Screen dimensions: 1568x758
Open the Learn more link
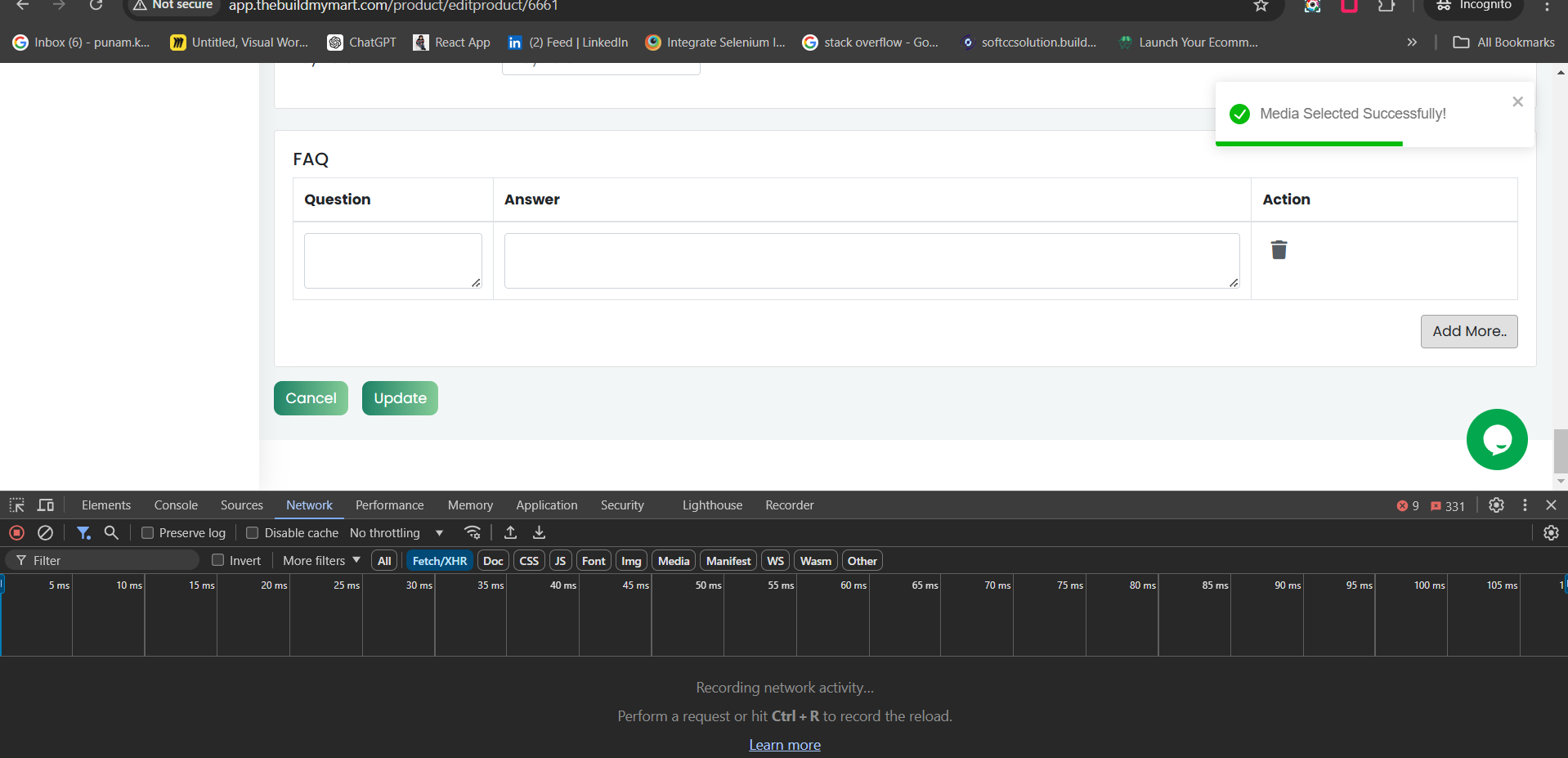[785, 744]
